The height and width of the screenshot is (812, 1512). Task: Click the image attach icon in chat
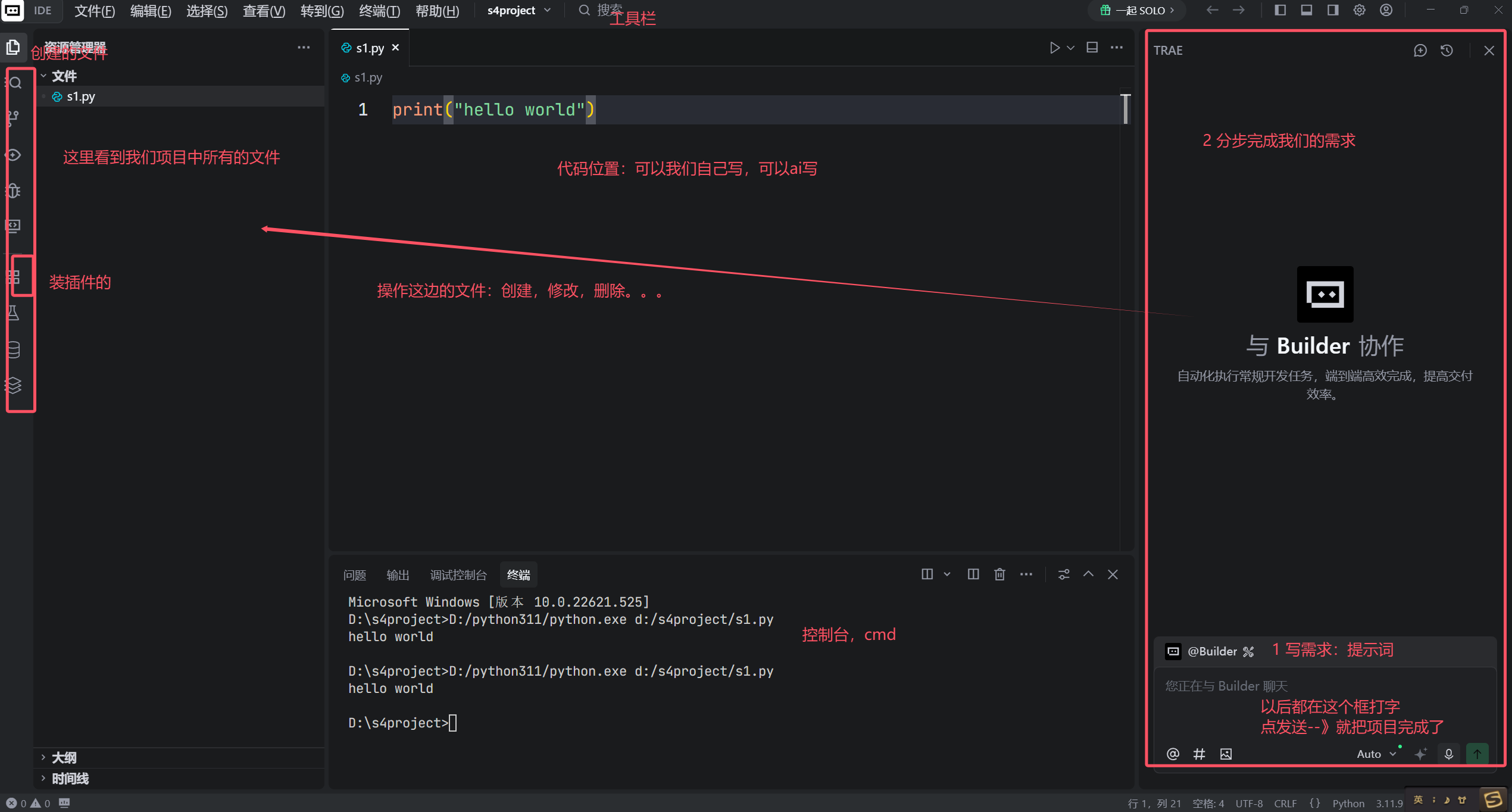(1226, 754)
